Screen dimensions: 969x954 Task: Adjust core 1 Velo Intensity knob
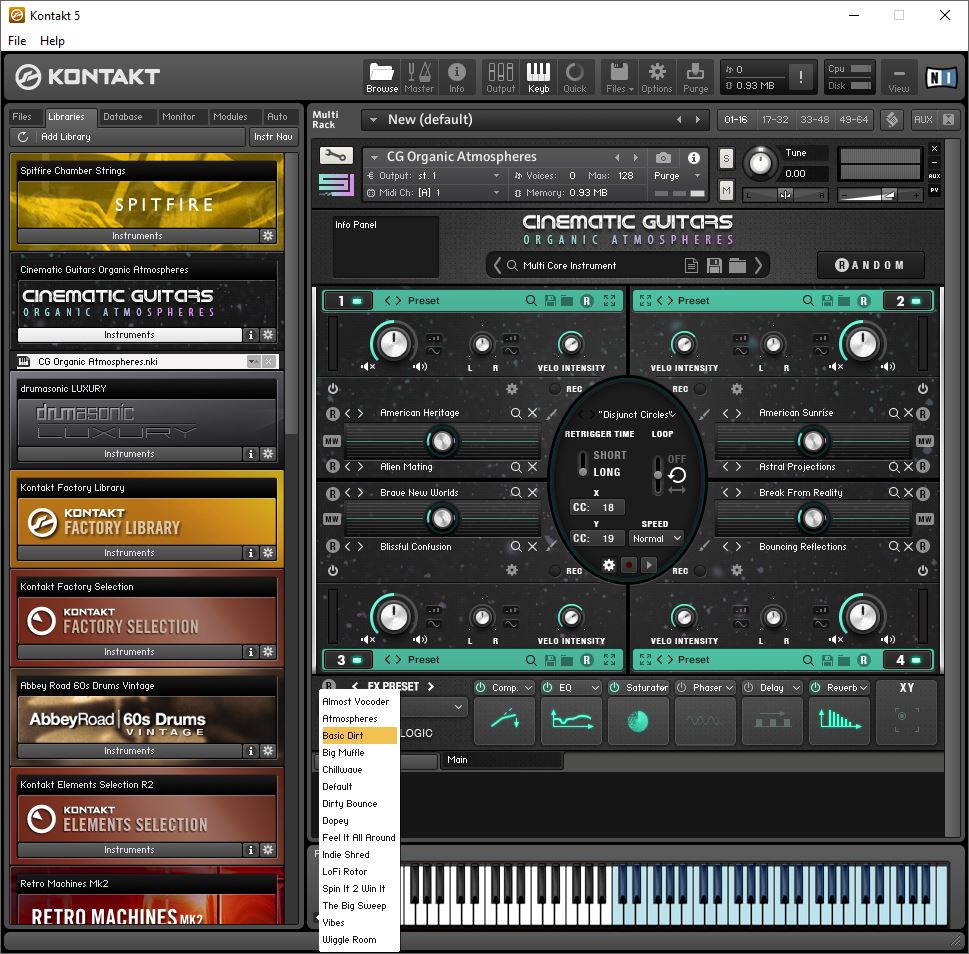[570, 344]
